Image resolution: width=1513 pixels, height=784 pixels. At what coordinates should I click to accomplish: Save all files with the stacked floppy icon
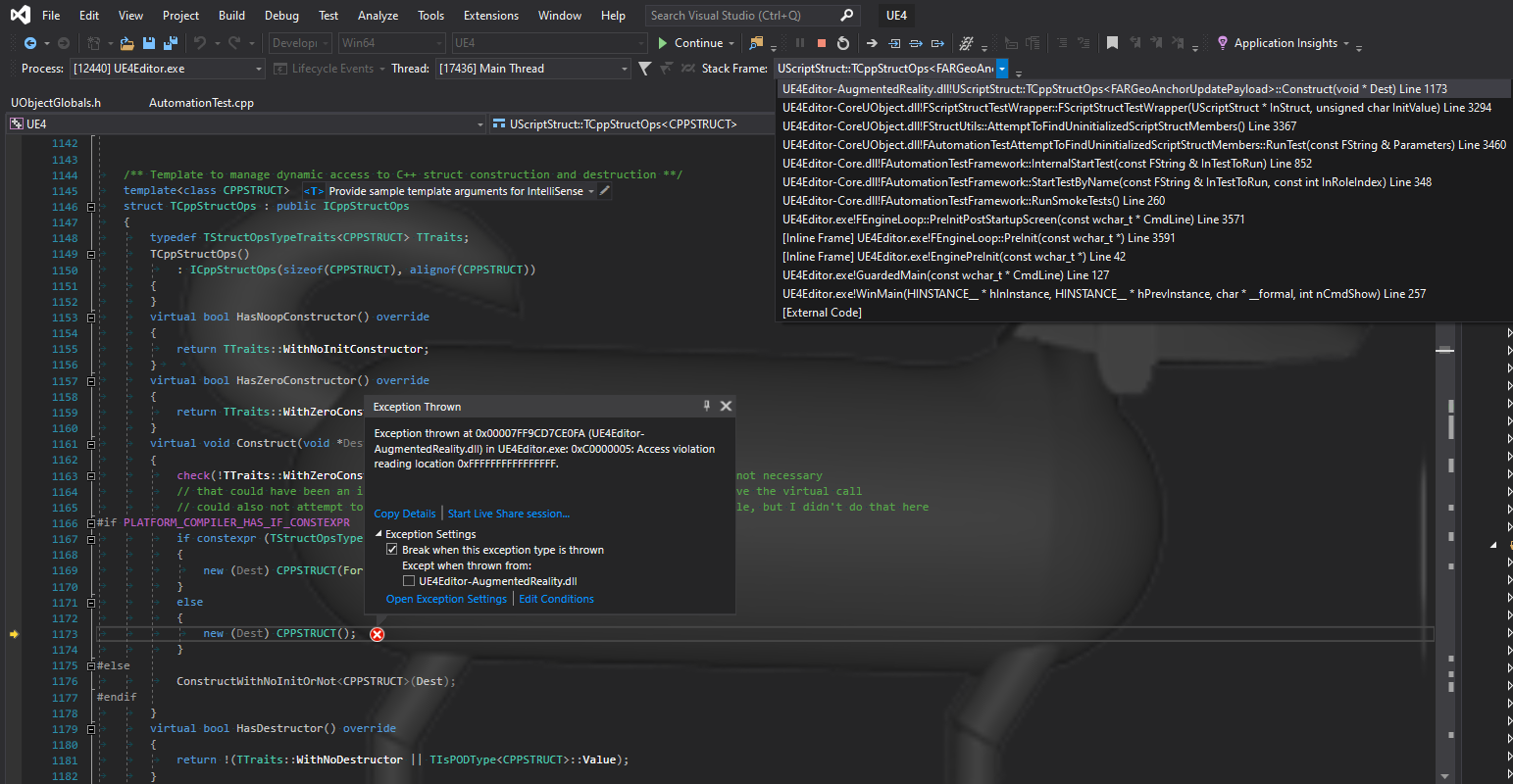(x=171, y=43)
